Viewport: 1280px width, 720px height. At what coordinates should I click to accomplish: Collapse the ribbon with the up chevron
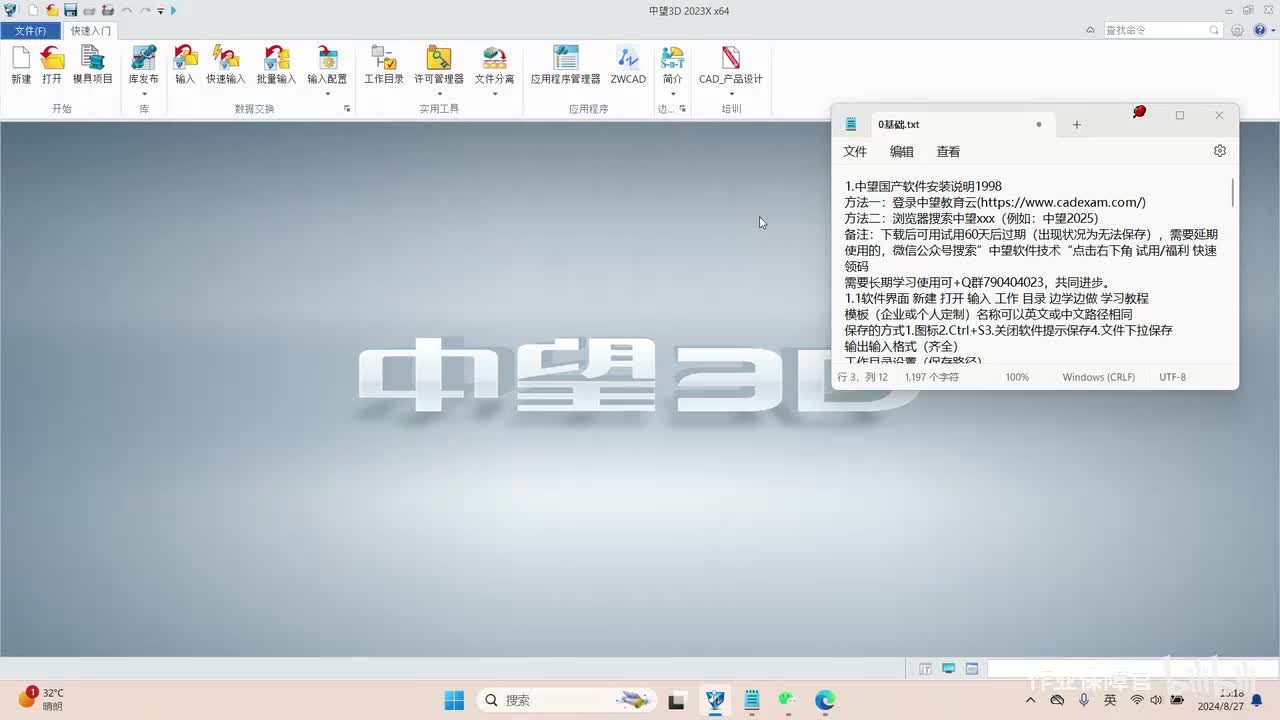(x=1090, y=30)
